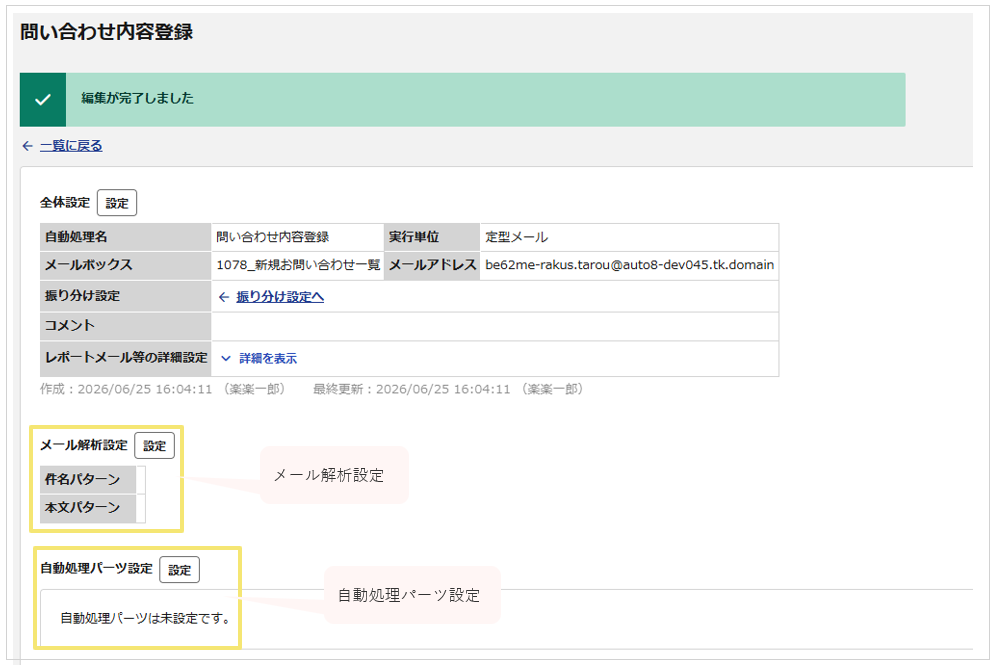Click 設定 button next to 自動処理パーツ設定

[x=180, y=570]
